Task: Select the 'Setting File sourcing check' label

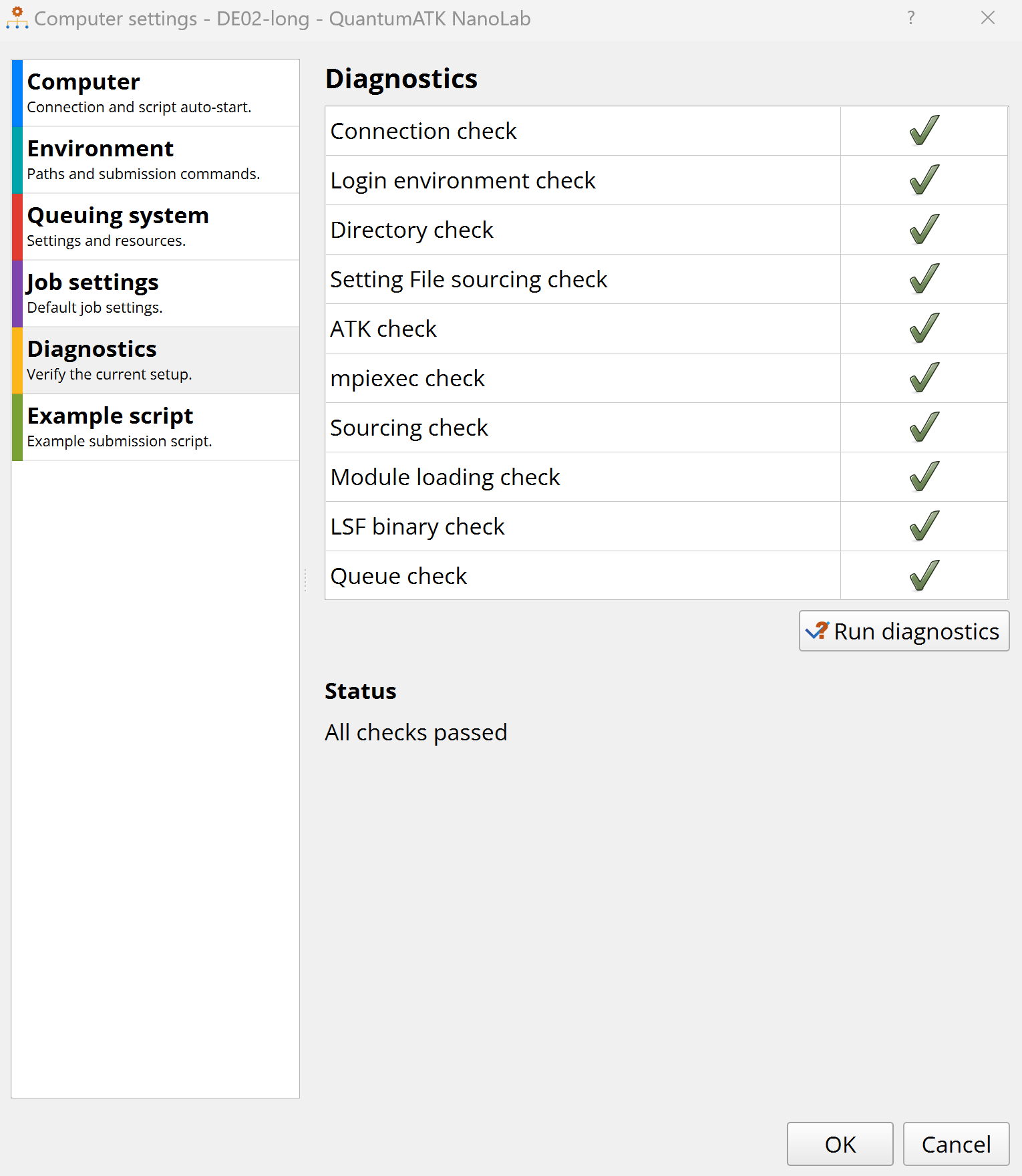Action: click(x=469, y=279)
